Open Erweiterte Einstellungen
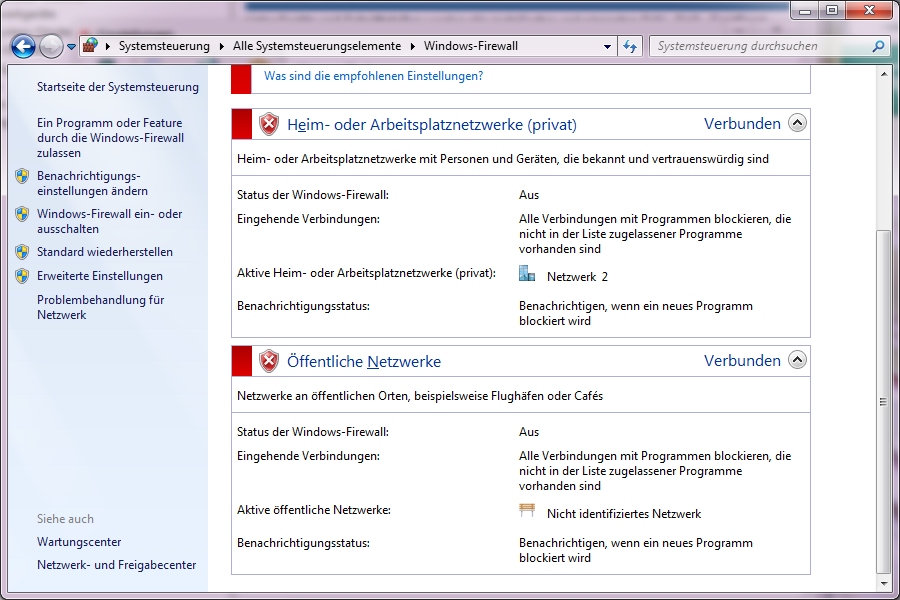This screenshot has width=900, height=600. pos(100,276)
